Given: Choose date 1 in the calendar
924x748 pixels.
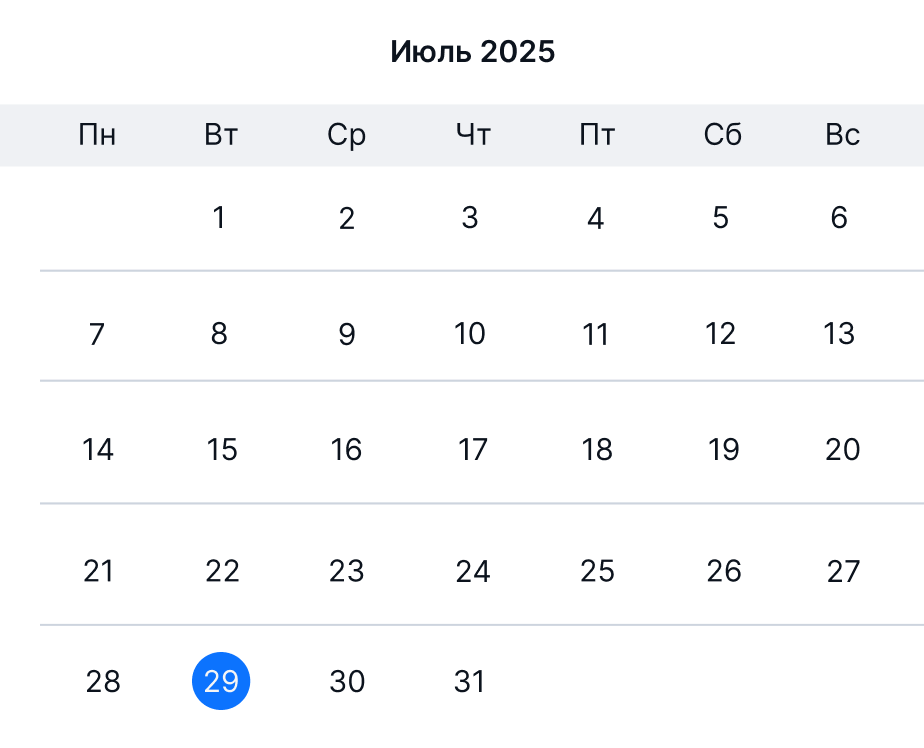Looking at the screenshot, I should [219, 218].
